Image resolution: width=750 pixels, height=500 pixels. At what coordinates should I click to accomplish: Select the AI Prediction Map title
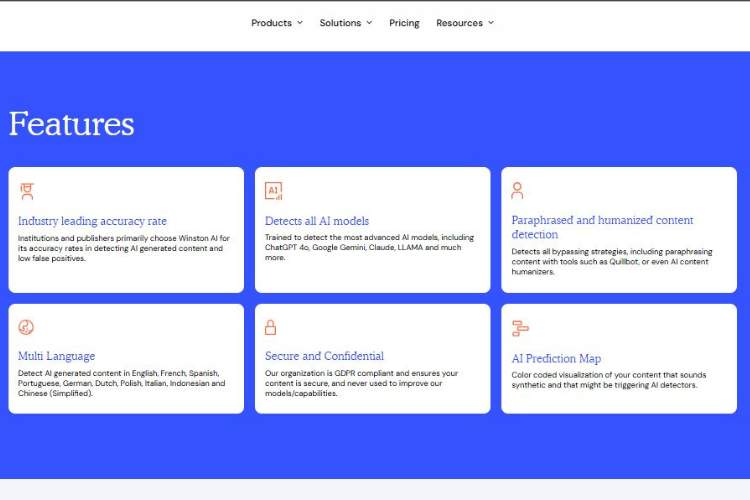coord(556,358)
